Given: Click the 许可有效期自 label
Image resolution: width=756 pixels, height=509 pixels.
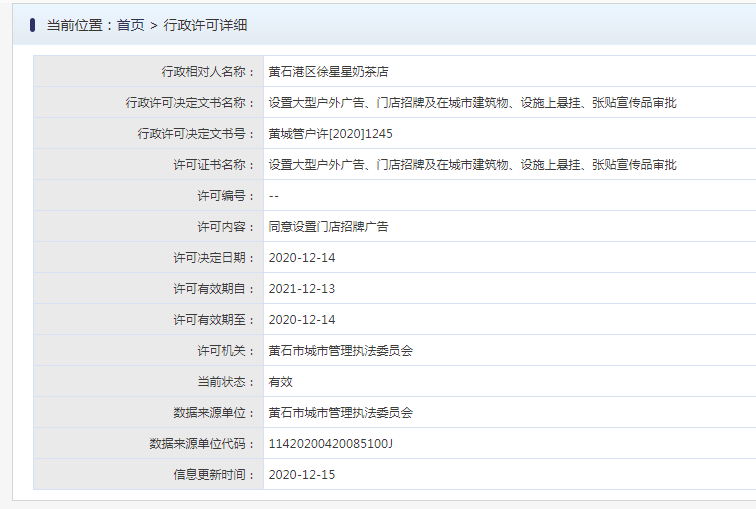Looking at the screenshot, I should (x=214, y=289).
